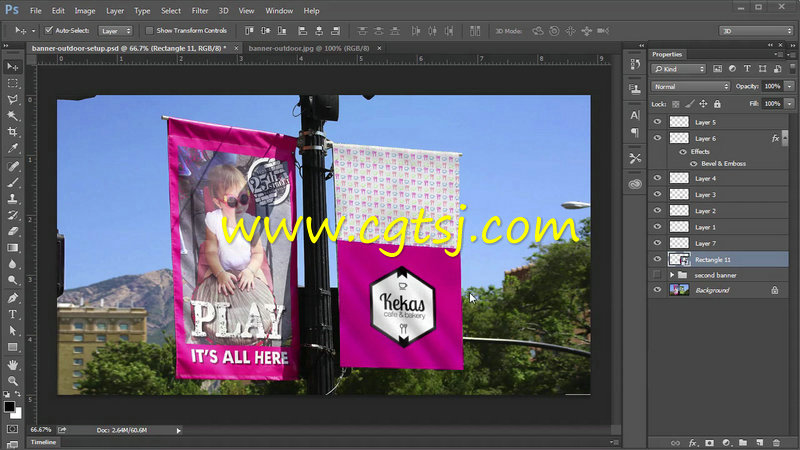Select the Rectangular Marquee tool

[12, 83]
